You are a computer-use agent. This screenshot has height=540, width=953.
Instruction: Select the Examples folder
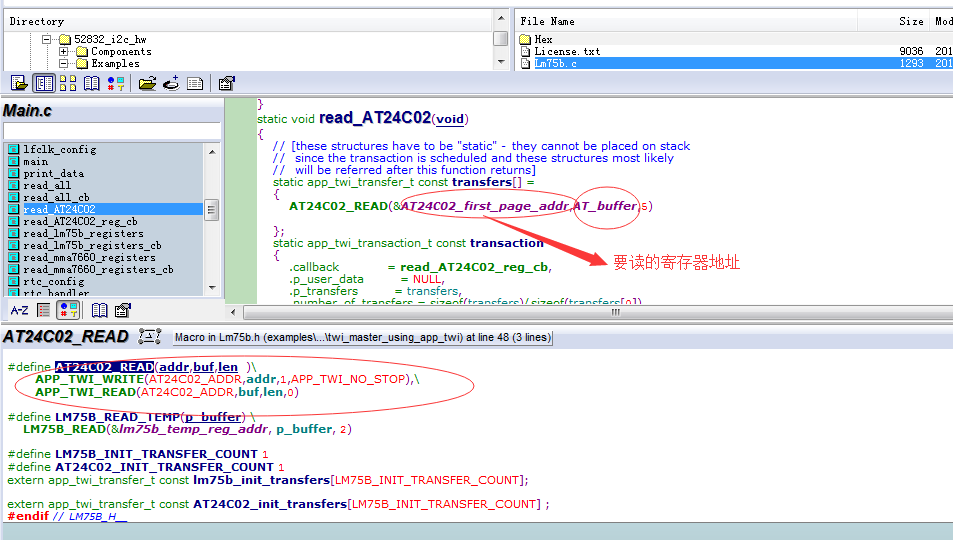(x=115, y=64)
